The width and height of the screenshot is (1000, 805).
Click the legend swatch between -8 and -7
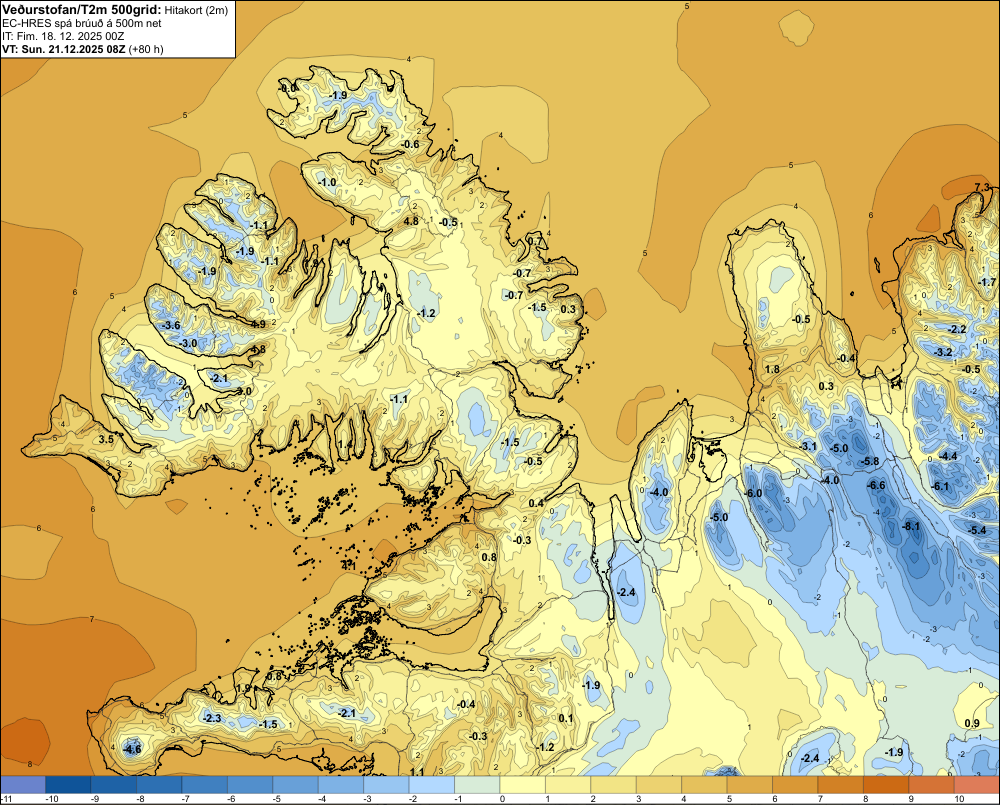159,784
